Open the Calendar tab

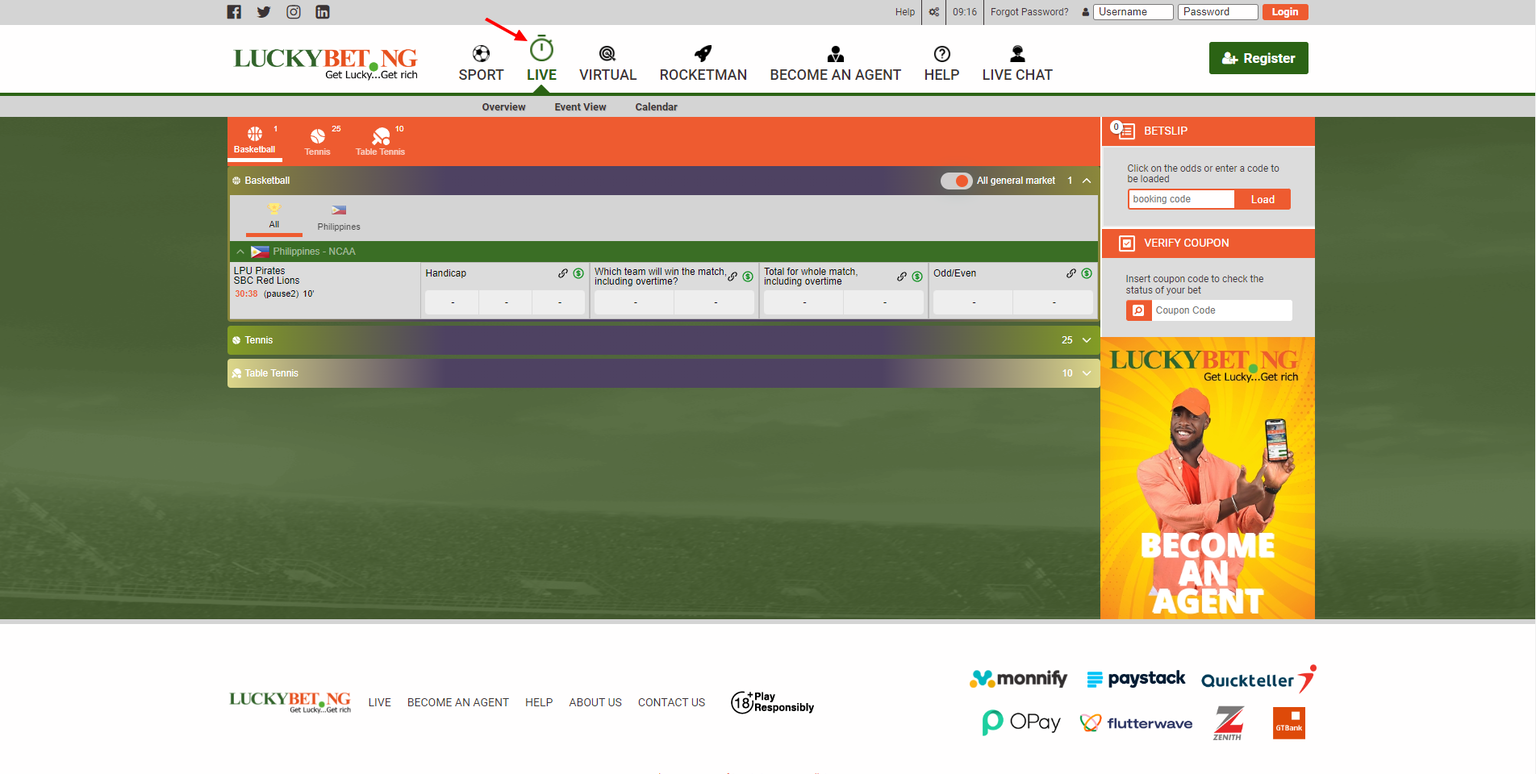click(656, 106)
